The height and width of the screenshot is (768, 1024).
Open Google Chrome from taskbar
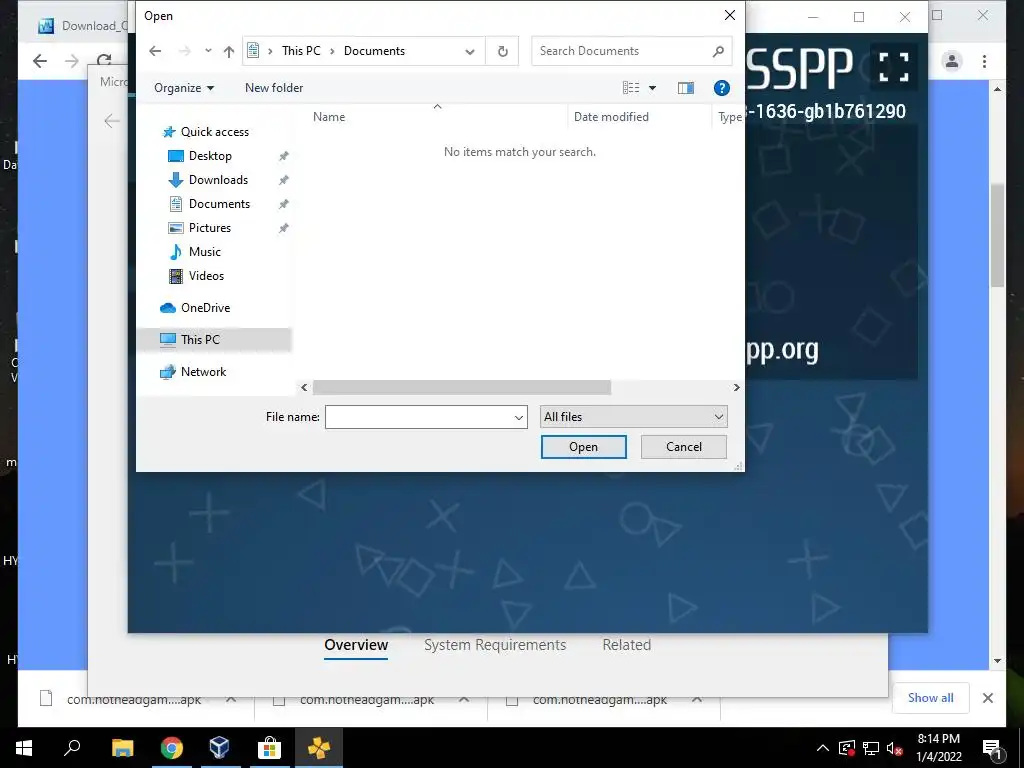(x=172, y=748)
